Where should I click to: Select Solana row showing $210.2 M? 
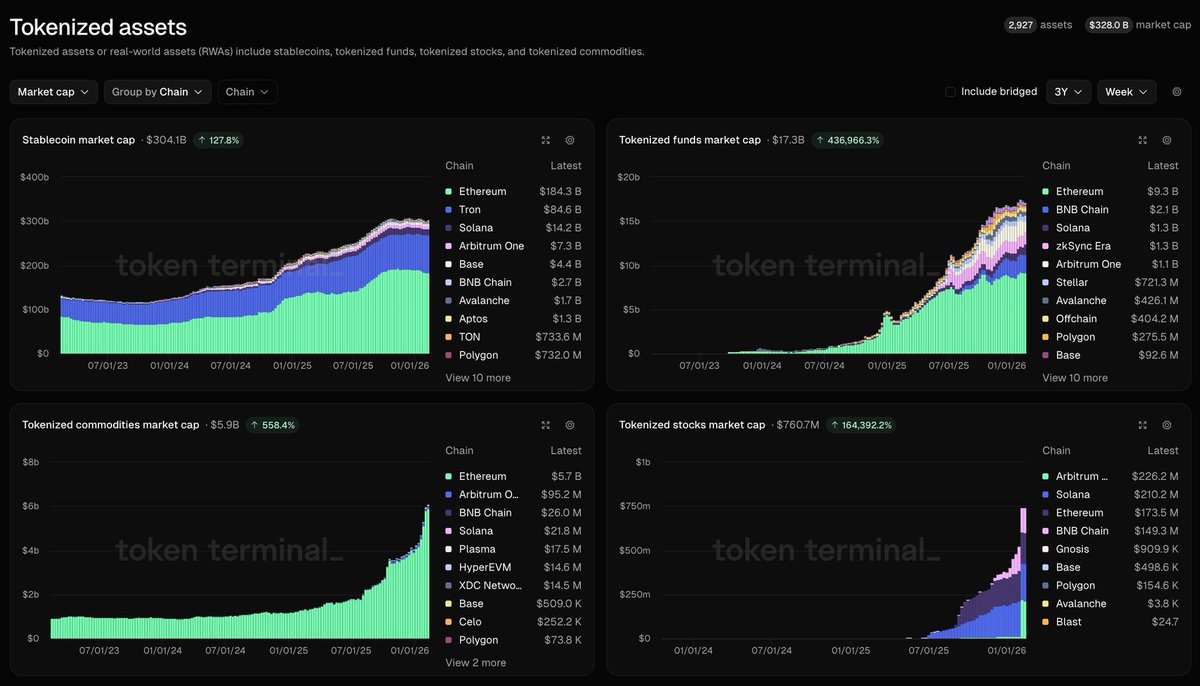point(1110,495)
